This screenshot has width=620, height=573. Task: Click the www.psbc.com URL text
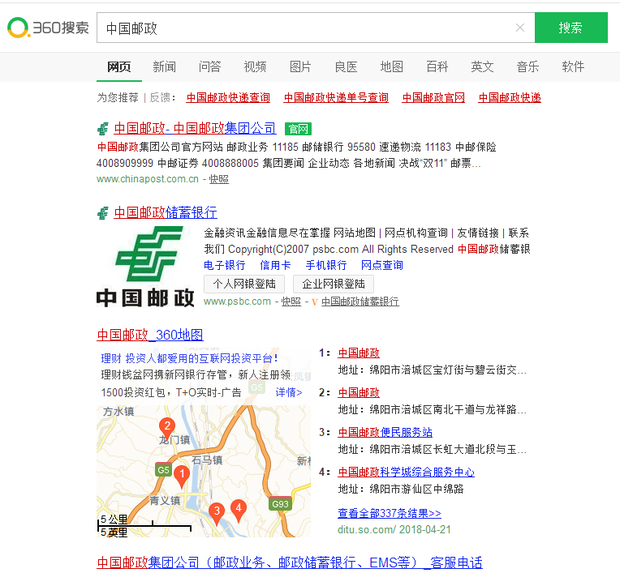237,302
